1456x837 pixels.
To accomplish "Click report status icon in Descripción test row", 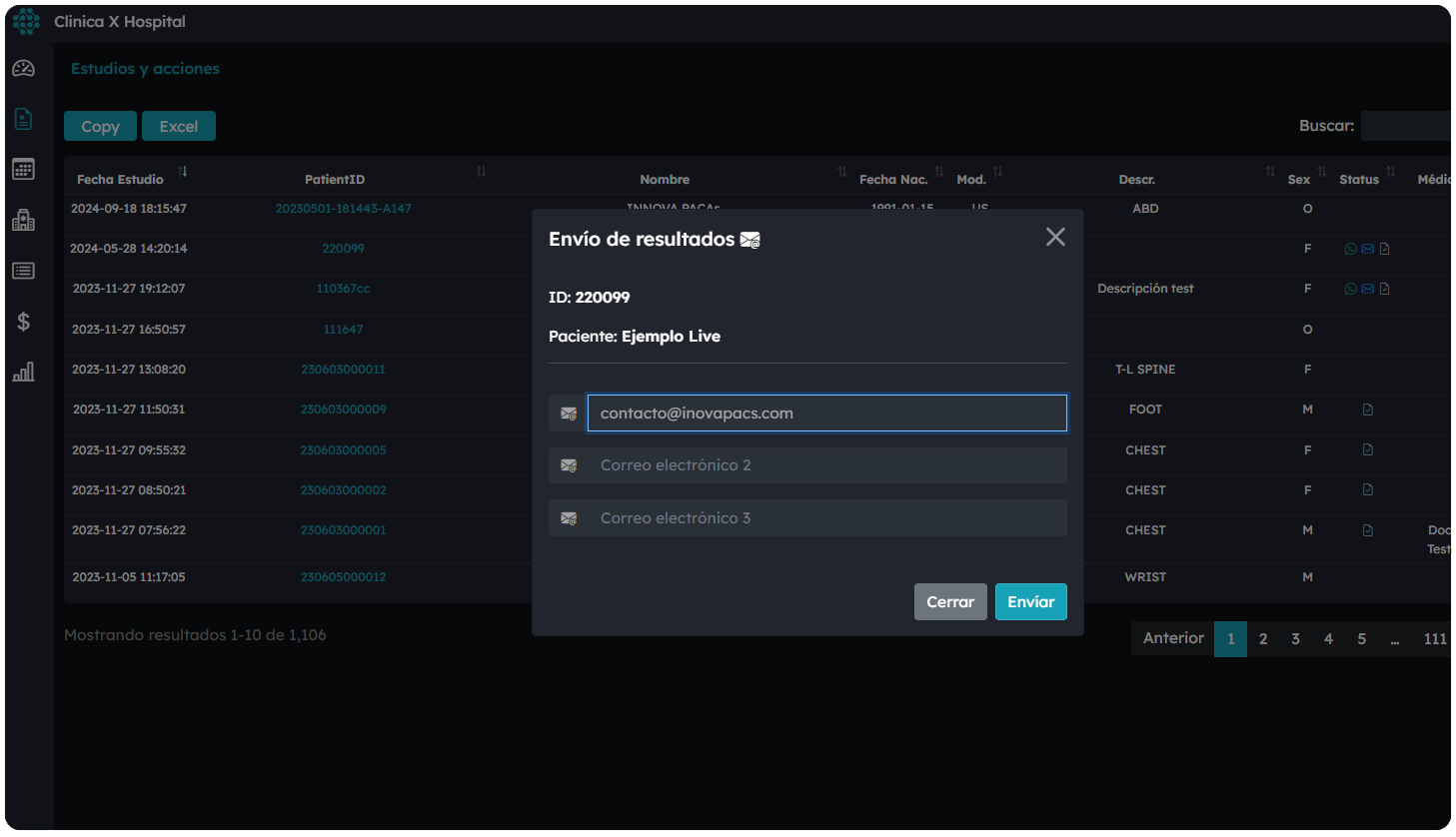I will click(1384, 289).
